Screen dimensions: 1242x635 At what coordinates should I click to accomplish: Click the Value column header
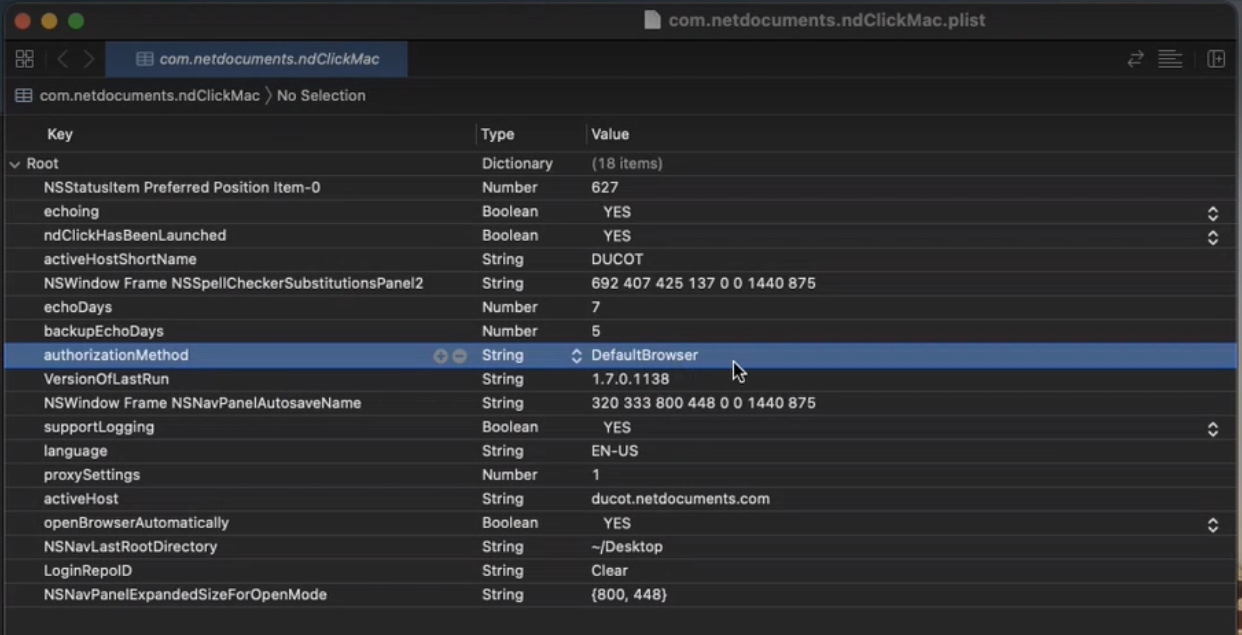610,134
